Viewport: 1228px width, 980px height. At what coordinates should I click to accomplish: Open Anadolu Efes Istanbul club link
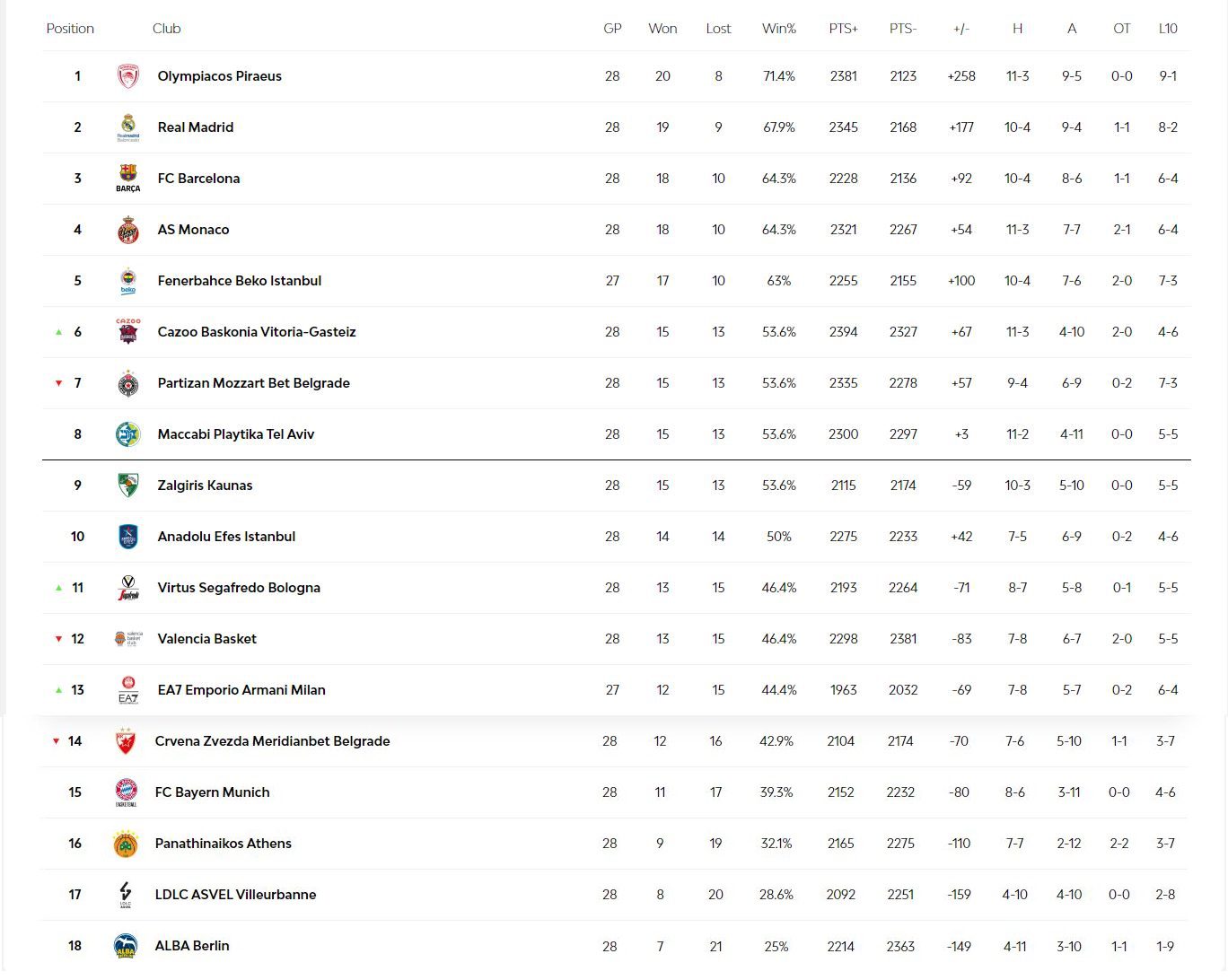click(226, 537)
